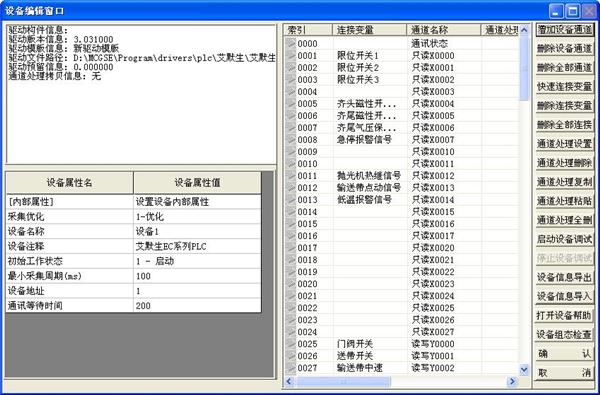This screenshot has width=600, height=395.
Task: Select the 设置设备内部属性 value cell
Action: click(197, 202)
